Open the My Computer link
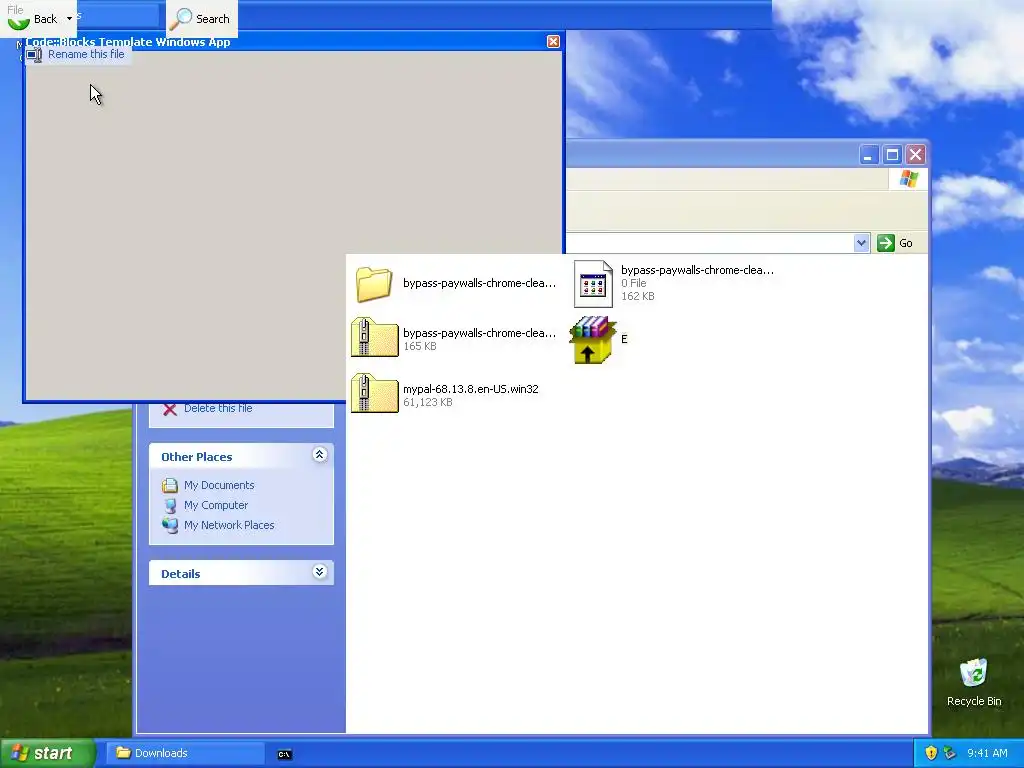This screenshot has height=768, width=1024. pos(216,505)
